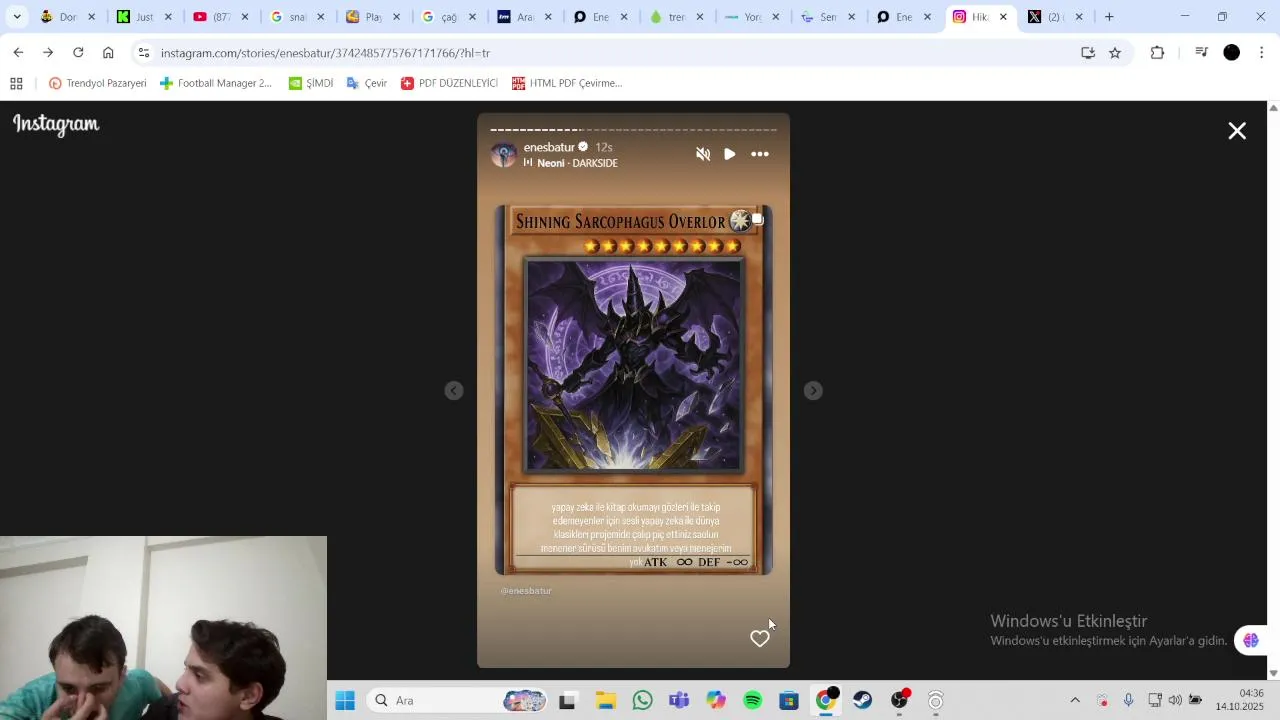The image size is (1280, 720).
Task: Click the story progress bar
Action: click(x=633, y=129)
